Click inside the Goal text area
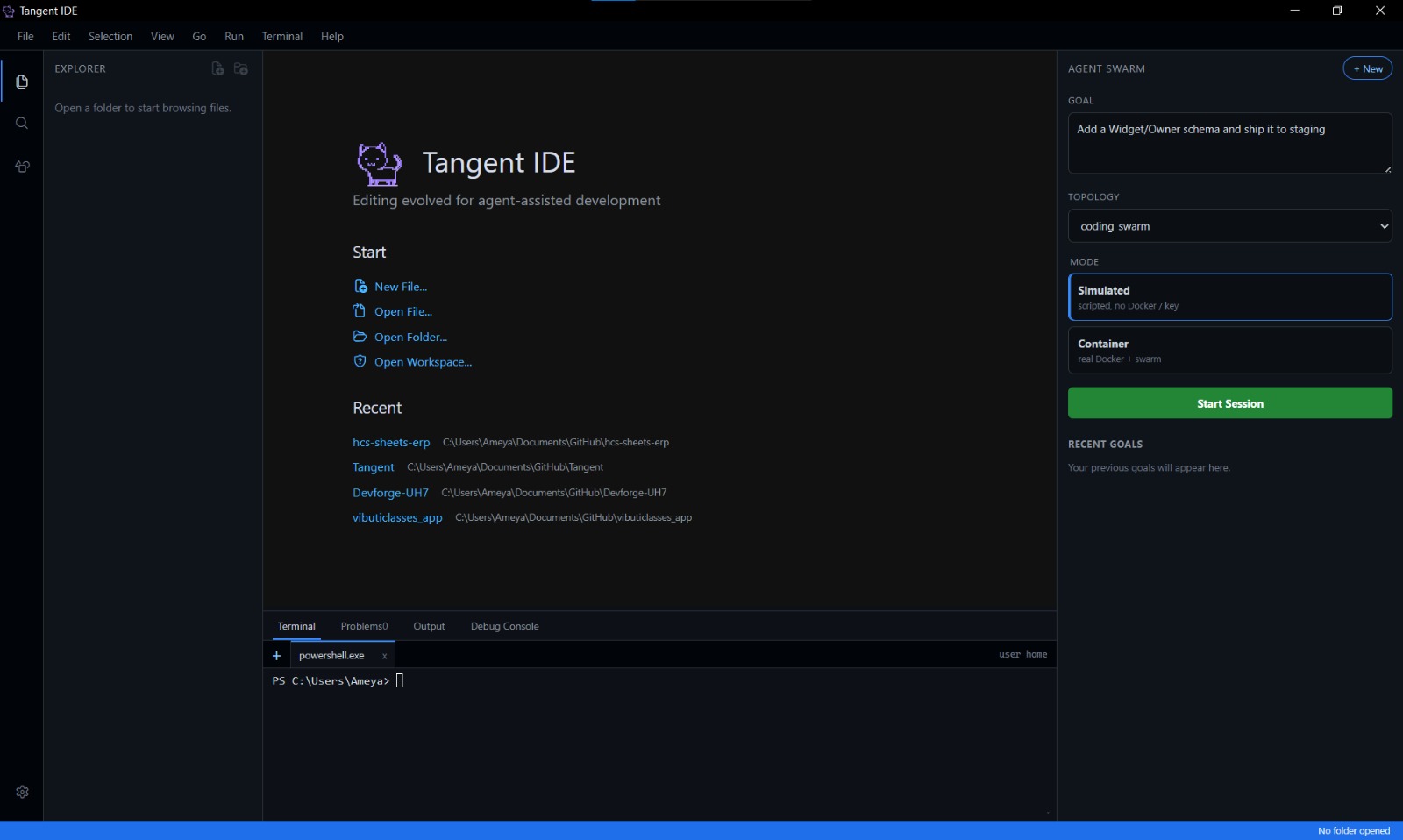This screenshot has height=840, width=1403. tap(1229, 143)
